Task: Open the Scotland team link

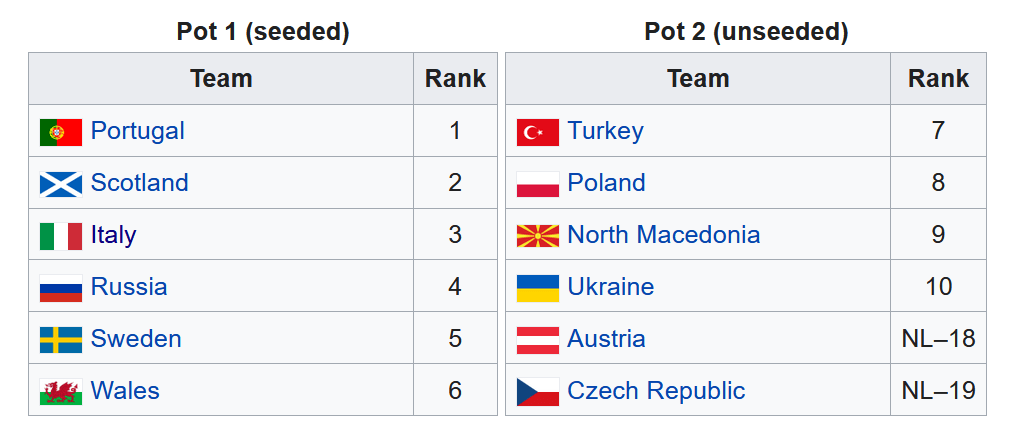Action: (139, 183)
